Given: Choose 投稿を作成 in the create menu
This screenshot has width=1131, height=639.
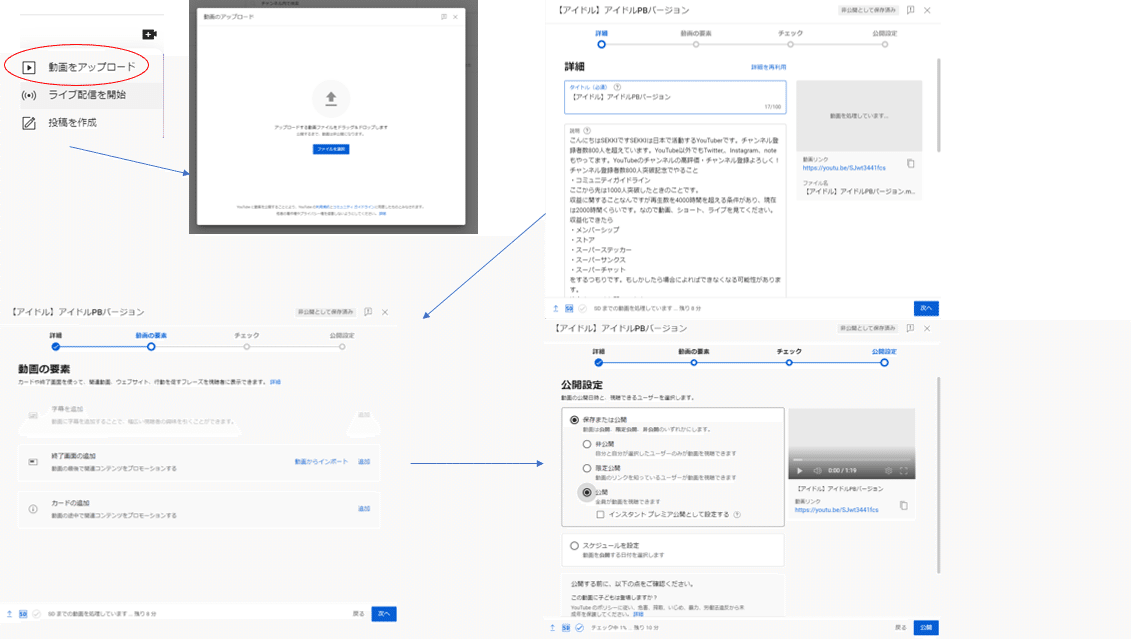Looking at the screenshot, I should 72,123.
